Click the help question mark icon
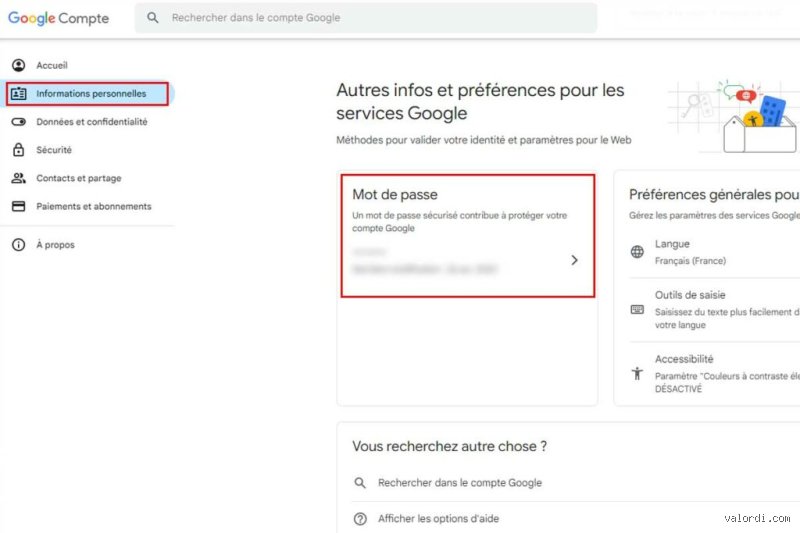The image size is (800, 533). [360, 519]
